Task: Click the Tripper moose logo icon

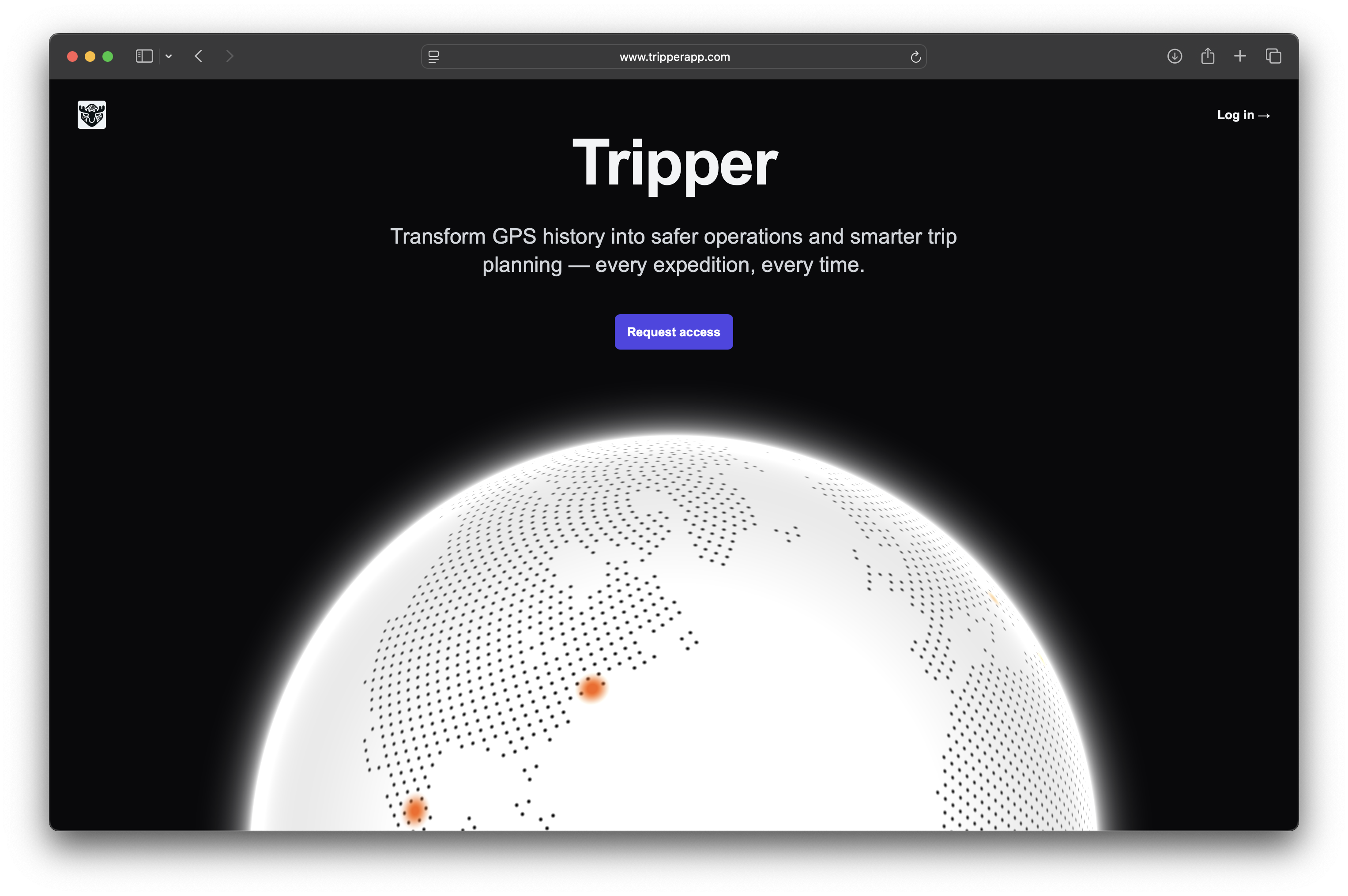Action: coord(91,115)
